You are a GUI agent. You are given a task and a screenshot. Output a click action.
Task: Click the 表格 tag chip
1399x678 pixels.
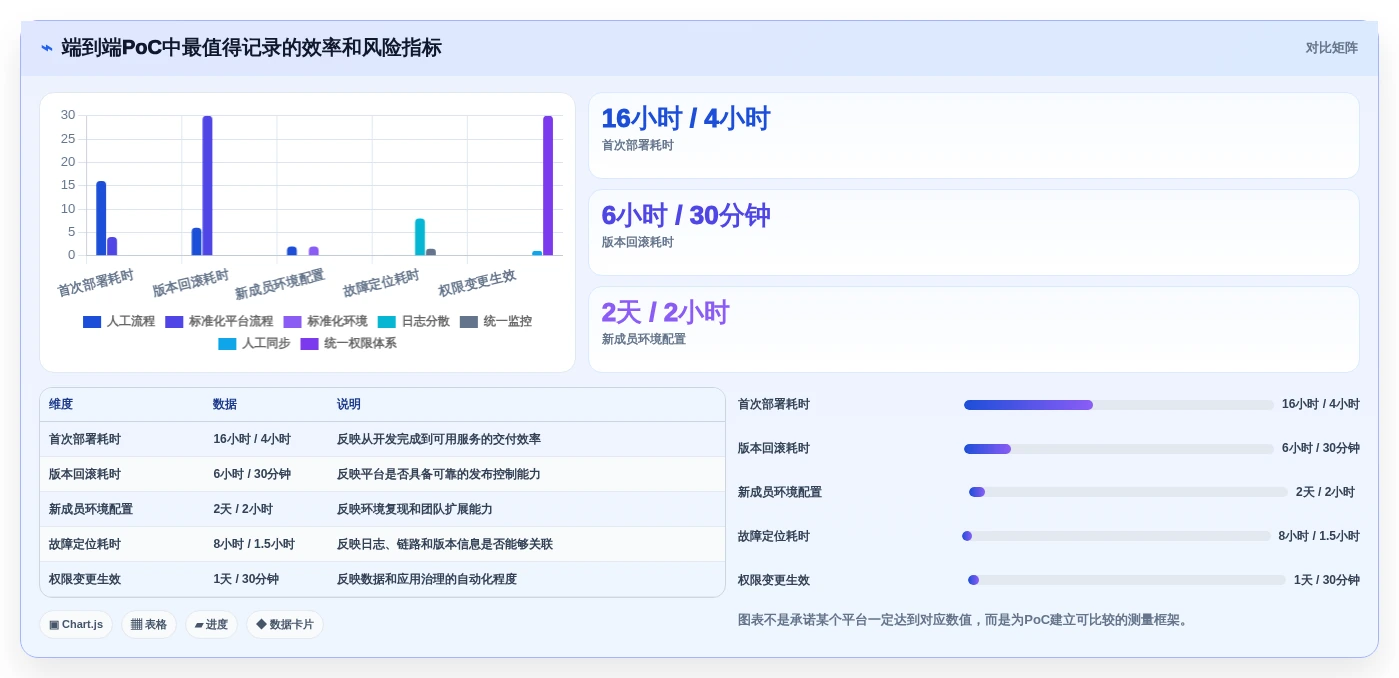tap(149, 625)
